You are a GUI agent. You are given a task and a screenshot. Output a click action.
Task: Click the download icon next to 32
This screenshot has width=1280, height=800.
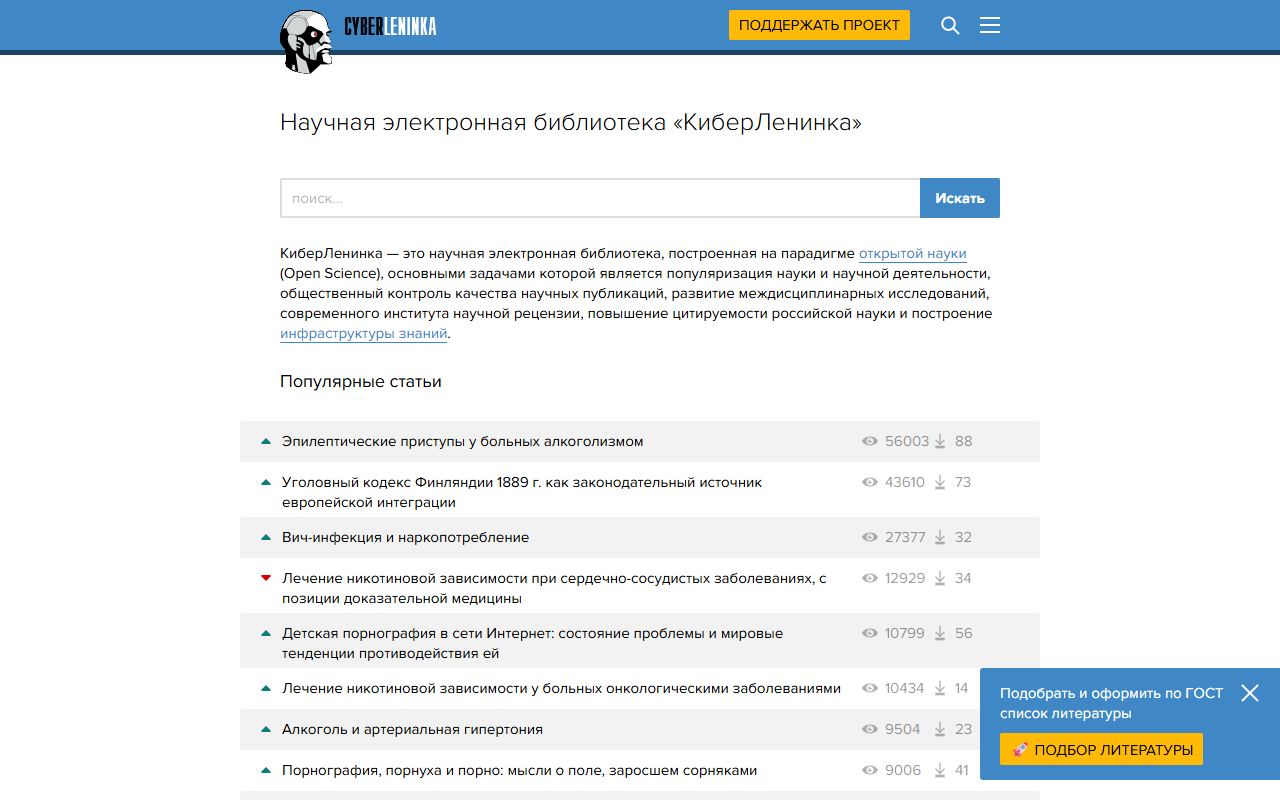tap(940, 537)
